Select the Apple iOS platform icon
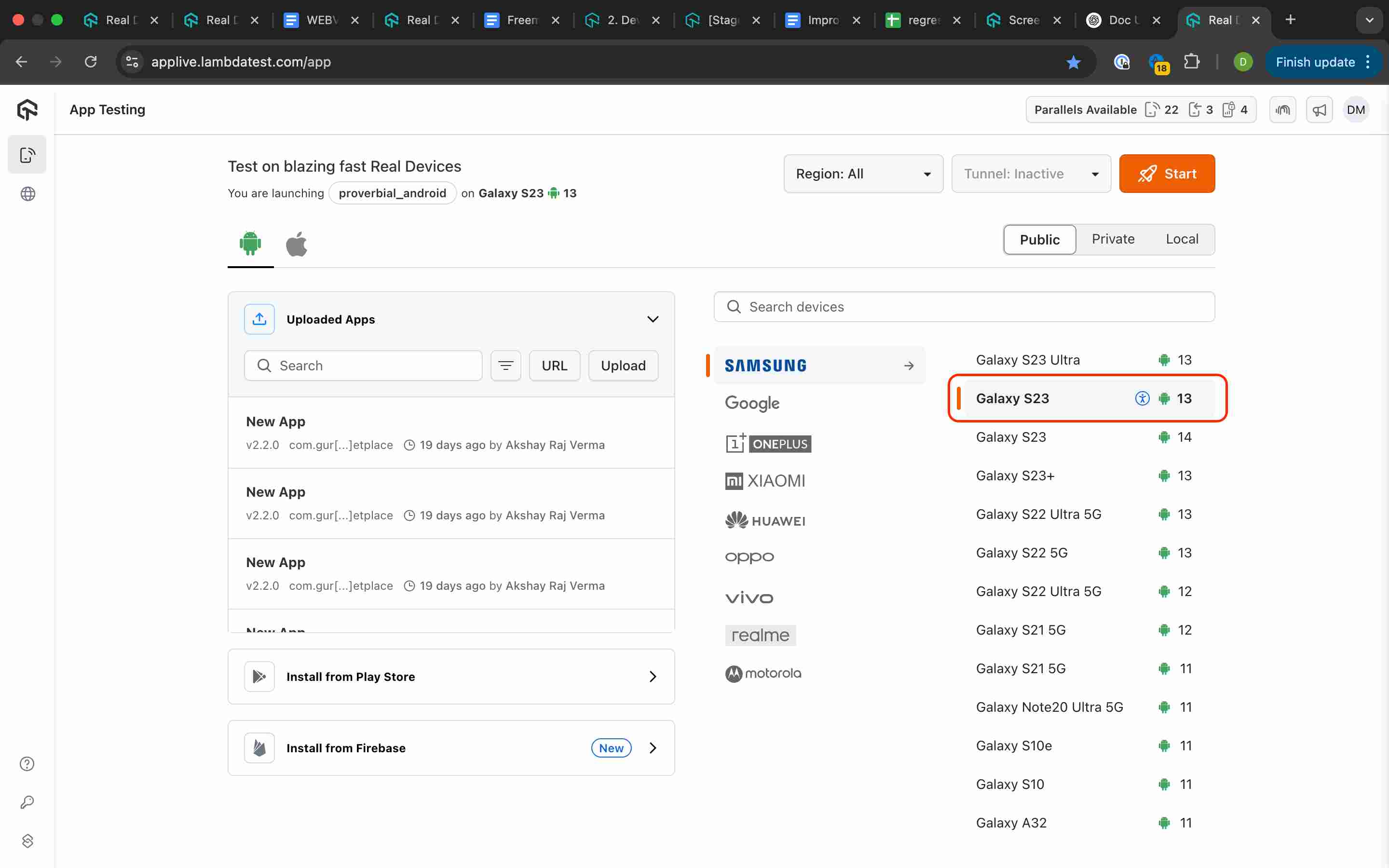Image resolution: width=1389 pixels, height=868 pixels. 296,244
